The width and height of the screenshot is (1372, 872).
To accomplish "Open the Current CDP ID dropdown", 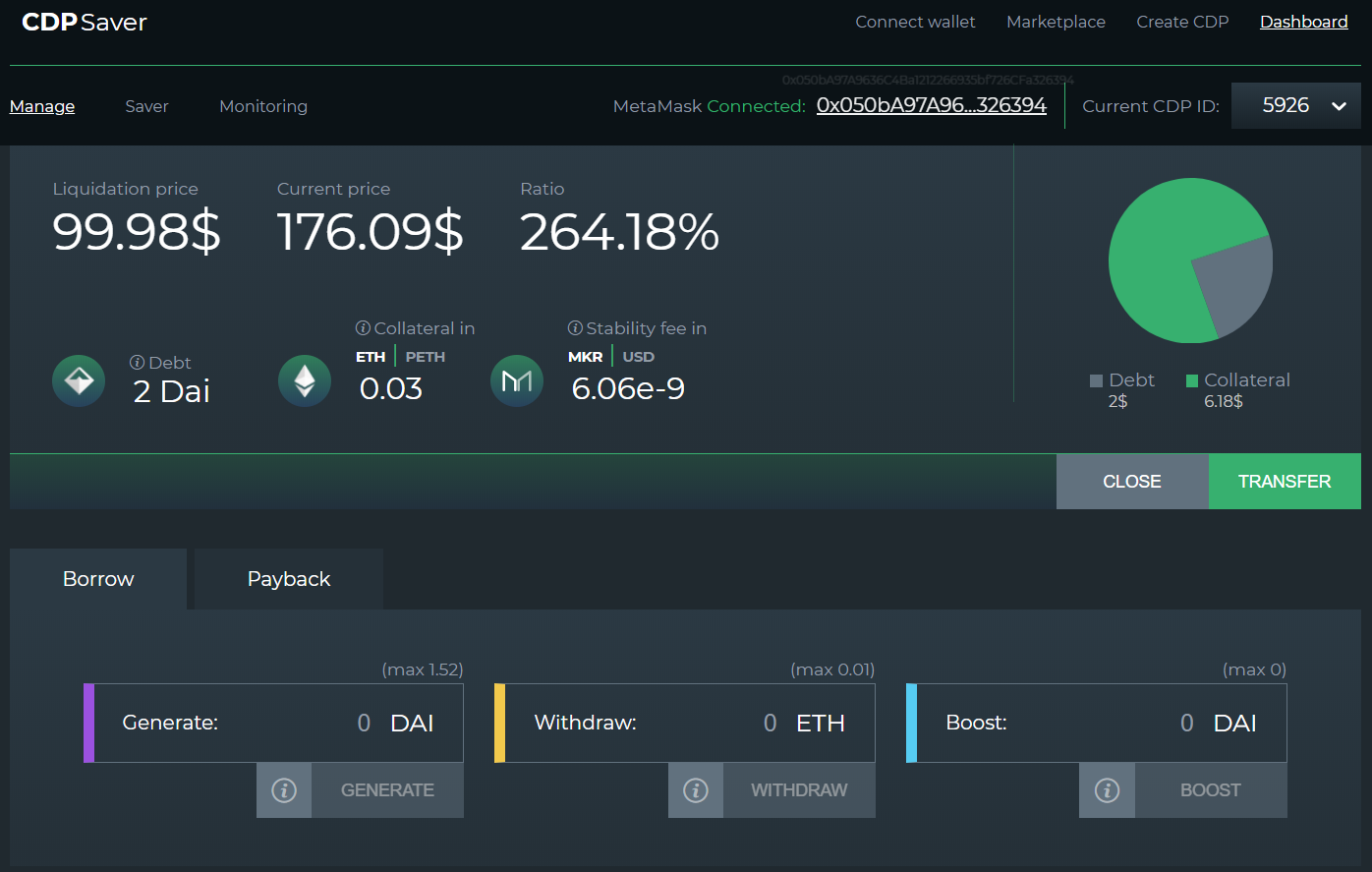I will 1296,106.
